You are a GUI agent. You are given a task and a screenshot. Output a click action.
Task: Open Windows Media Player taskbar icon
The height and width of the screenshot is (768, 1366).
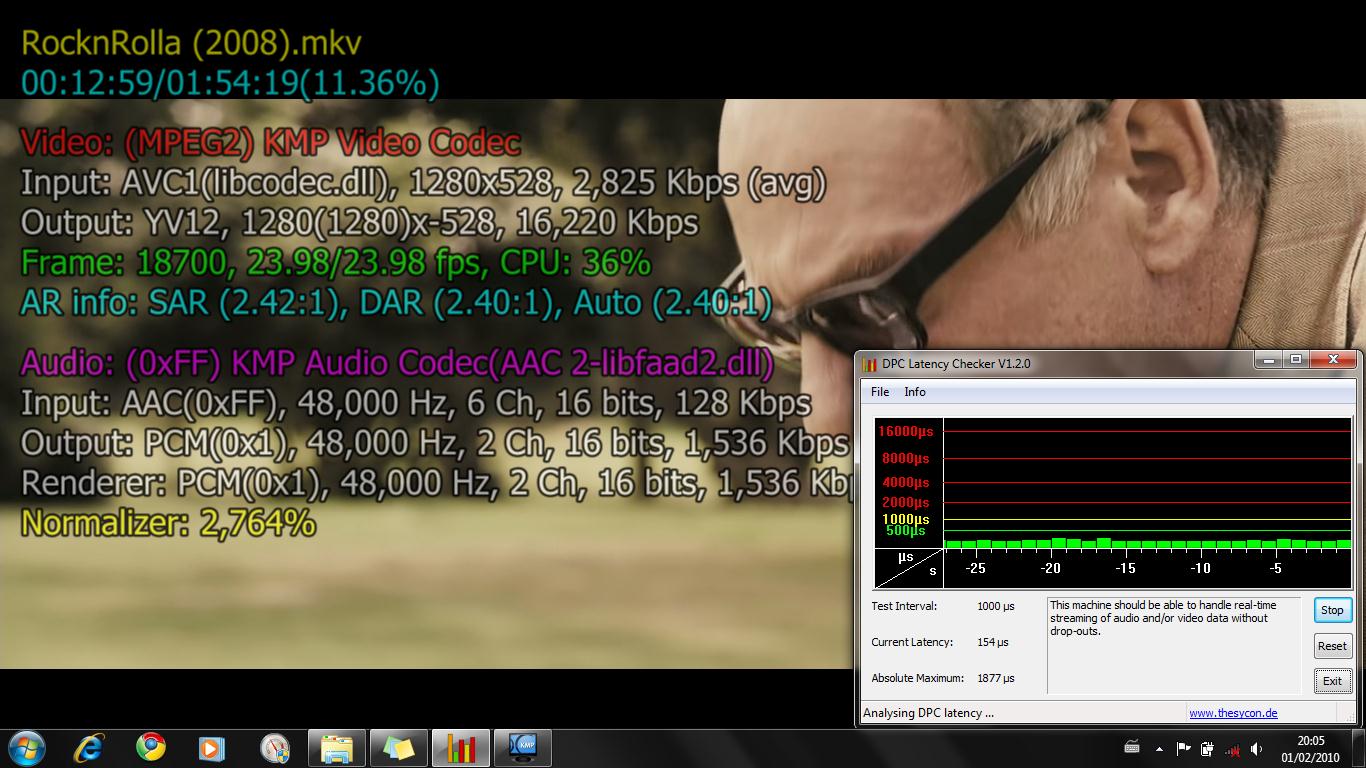(212, 748)
